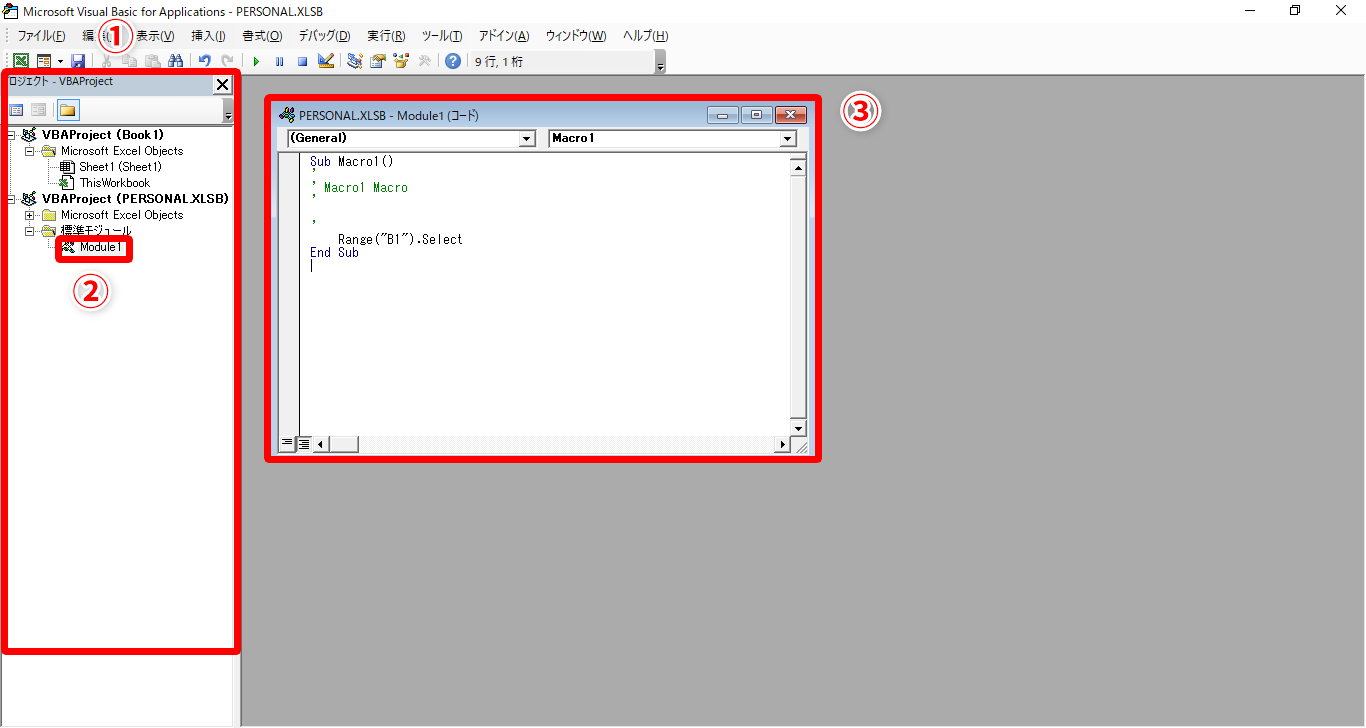Open the Object Browser toolbar icon

[400, 61]
